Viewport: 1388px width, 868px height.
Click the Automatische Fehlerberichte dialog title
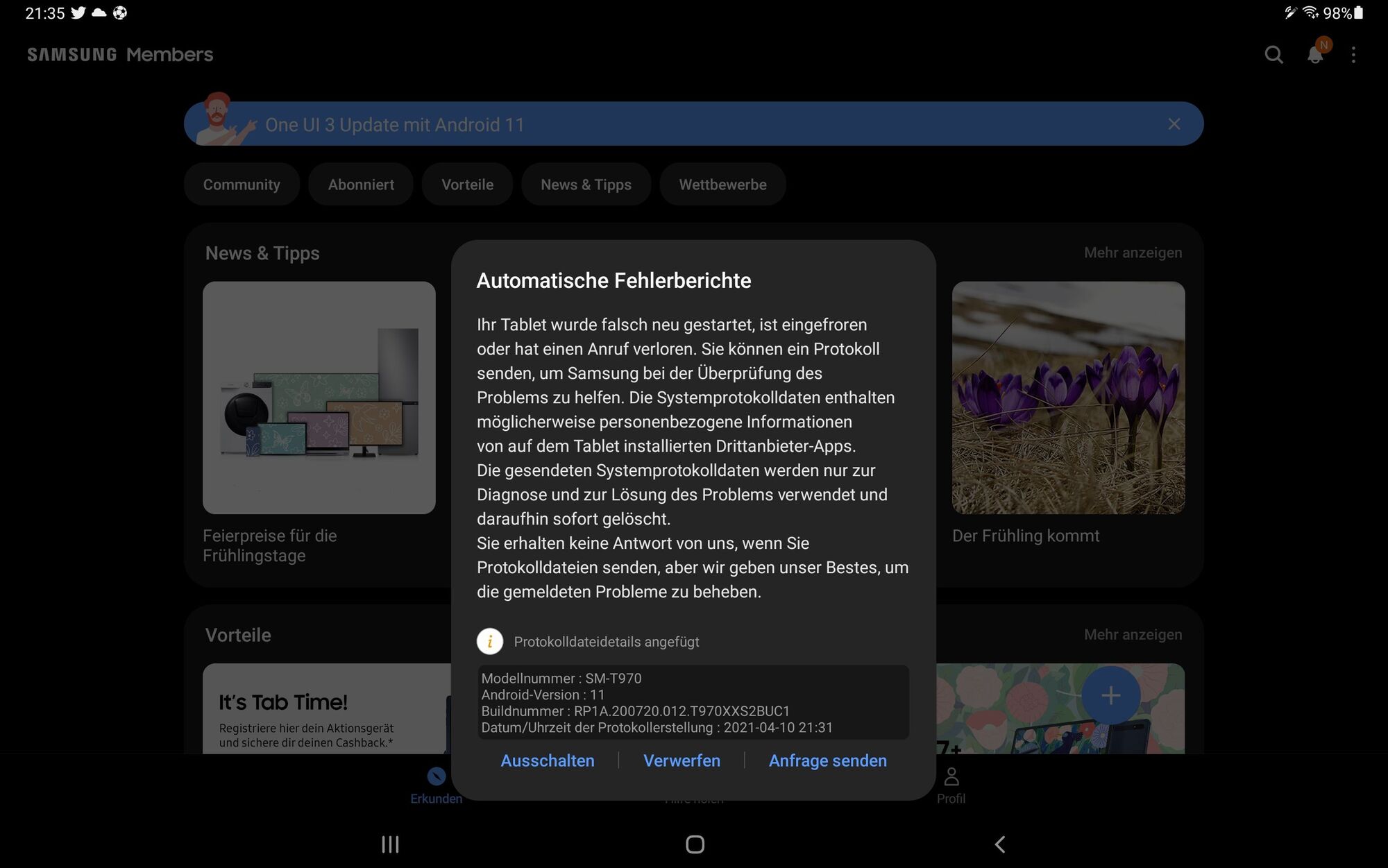pyautogui.click(x=613, y=280)
